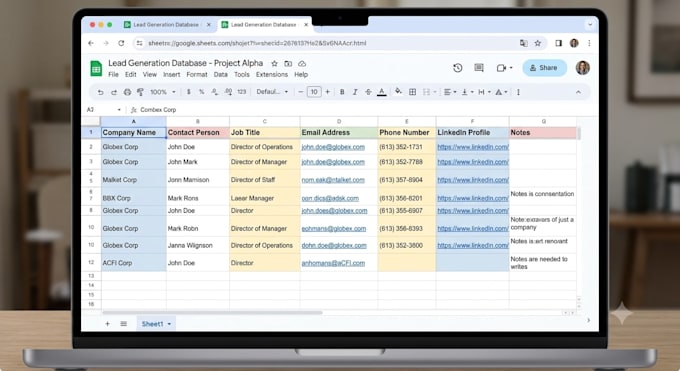680x371 pixels.
Task: Open the Insert menu
Action: coord(172,75)
